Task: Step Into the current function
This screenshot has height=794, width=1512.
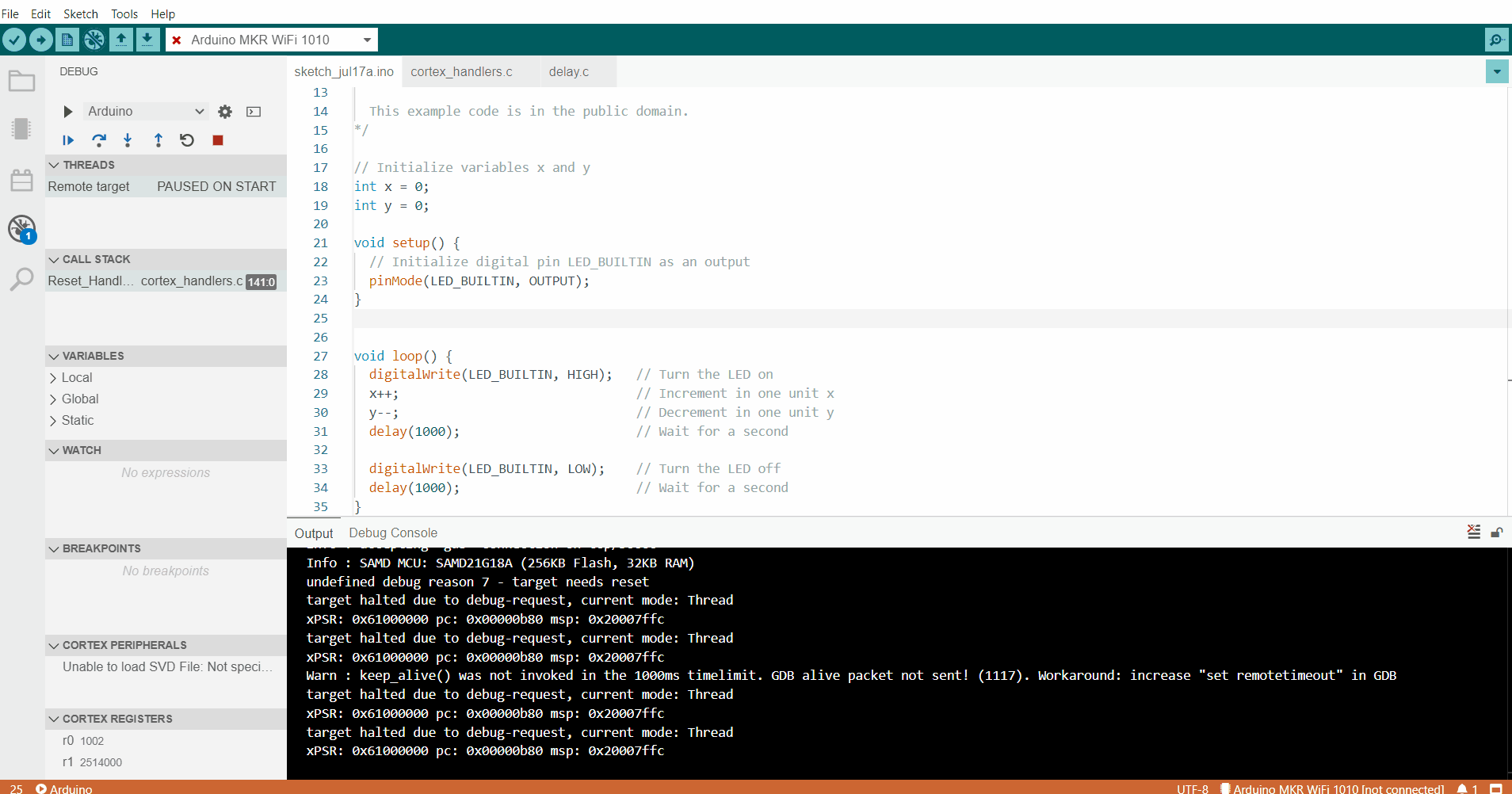Action: [128, 140]
